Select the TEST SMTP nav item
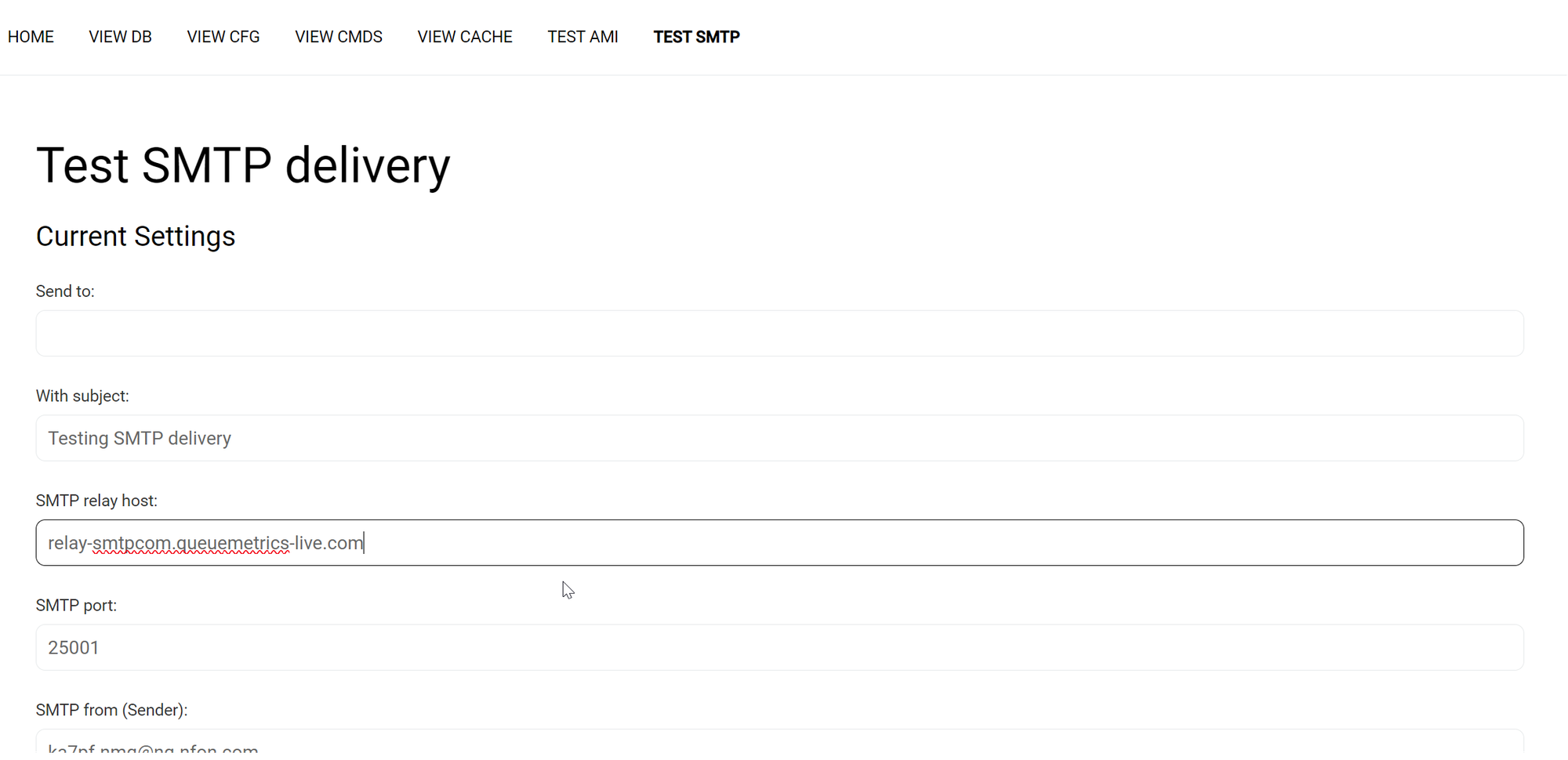This screenshot has width=1568, height=760. (696, 37)
